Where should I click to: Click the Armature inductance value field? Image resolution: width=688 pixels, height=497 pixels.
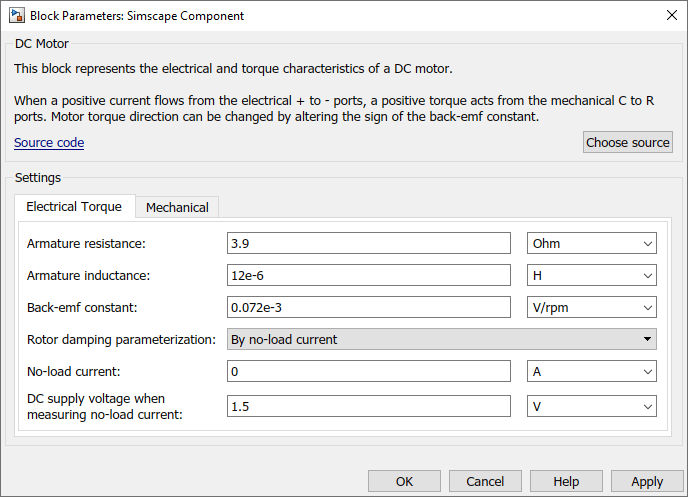click(x=369, y=275)
